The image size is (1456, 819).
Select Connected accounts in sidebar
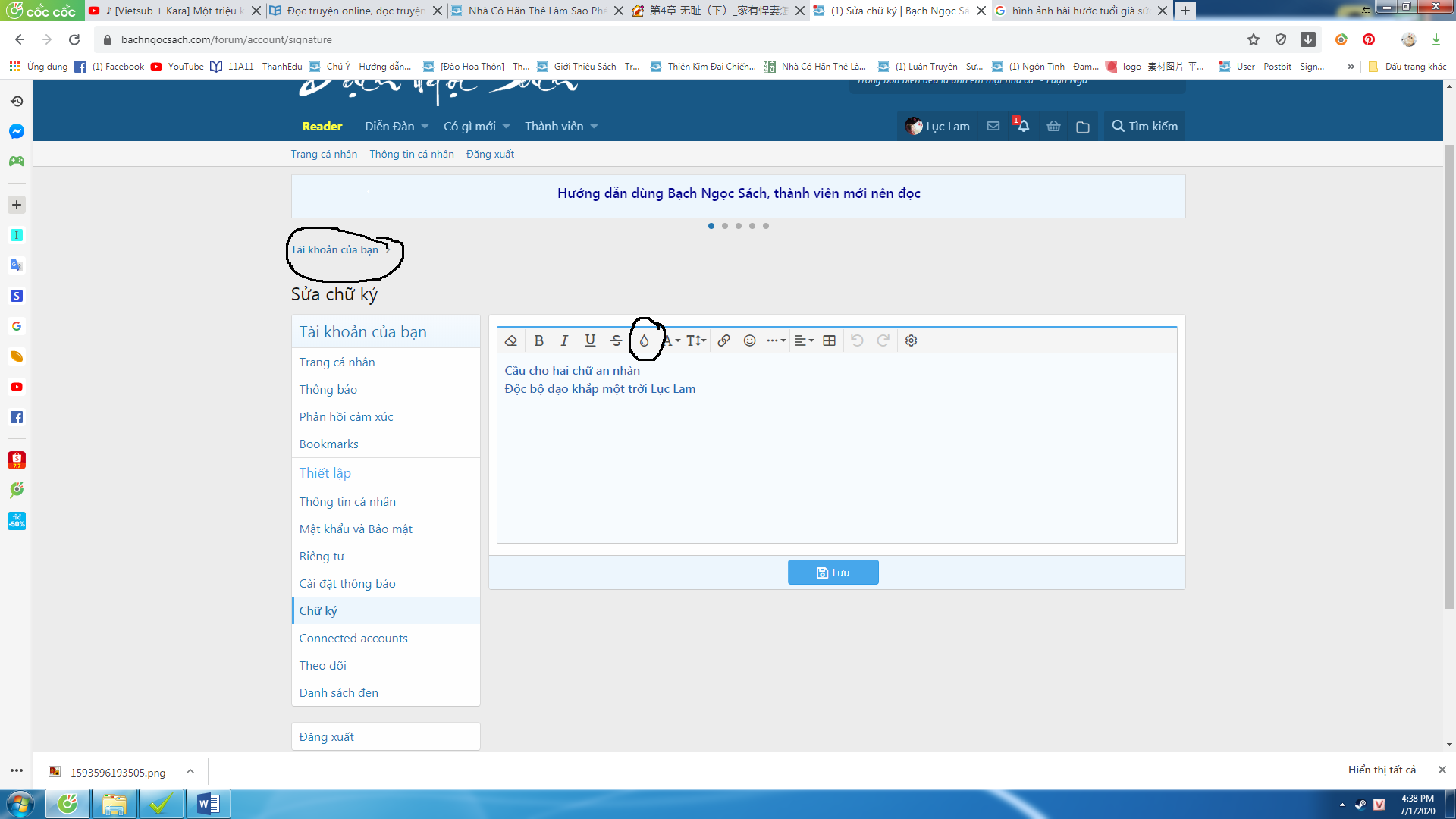click(x=353, y=638)
